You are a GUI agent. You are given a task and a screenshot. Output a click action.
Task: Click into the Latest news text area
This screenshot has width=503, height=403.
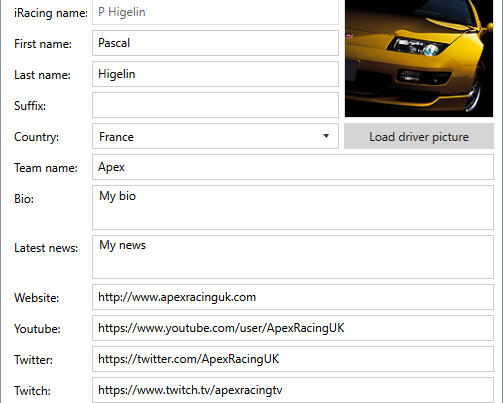(293, 257)
